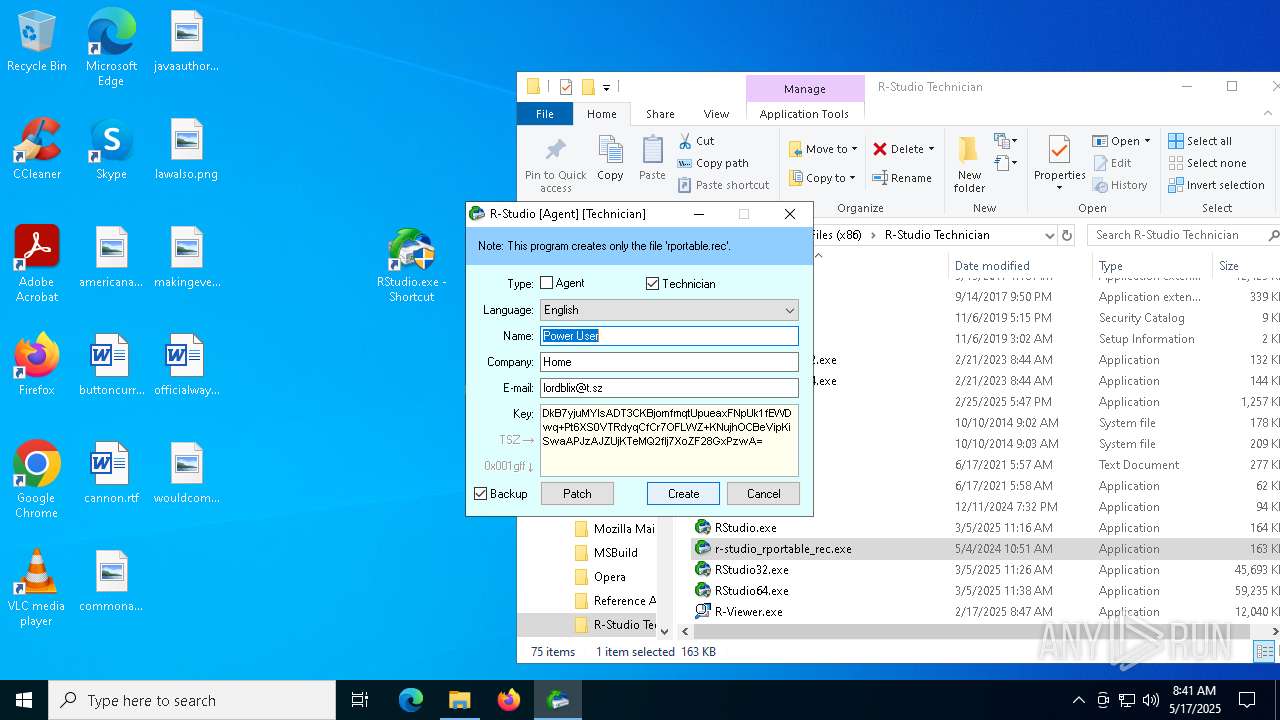Viewport: 1280px width, 720px height.
Task: Click the Patch button
Action: 577,494
